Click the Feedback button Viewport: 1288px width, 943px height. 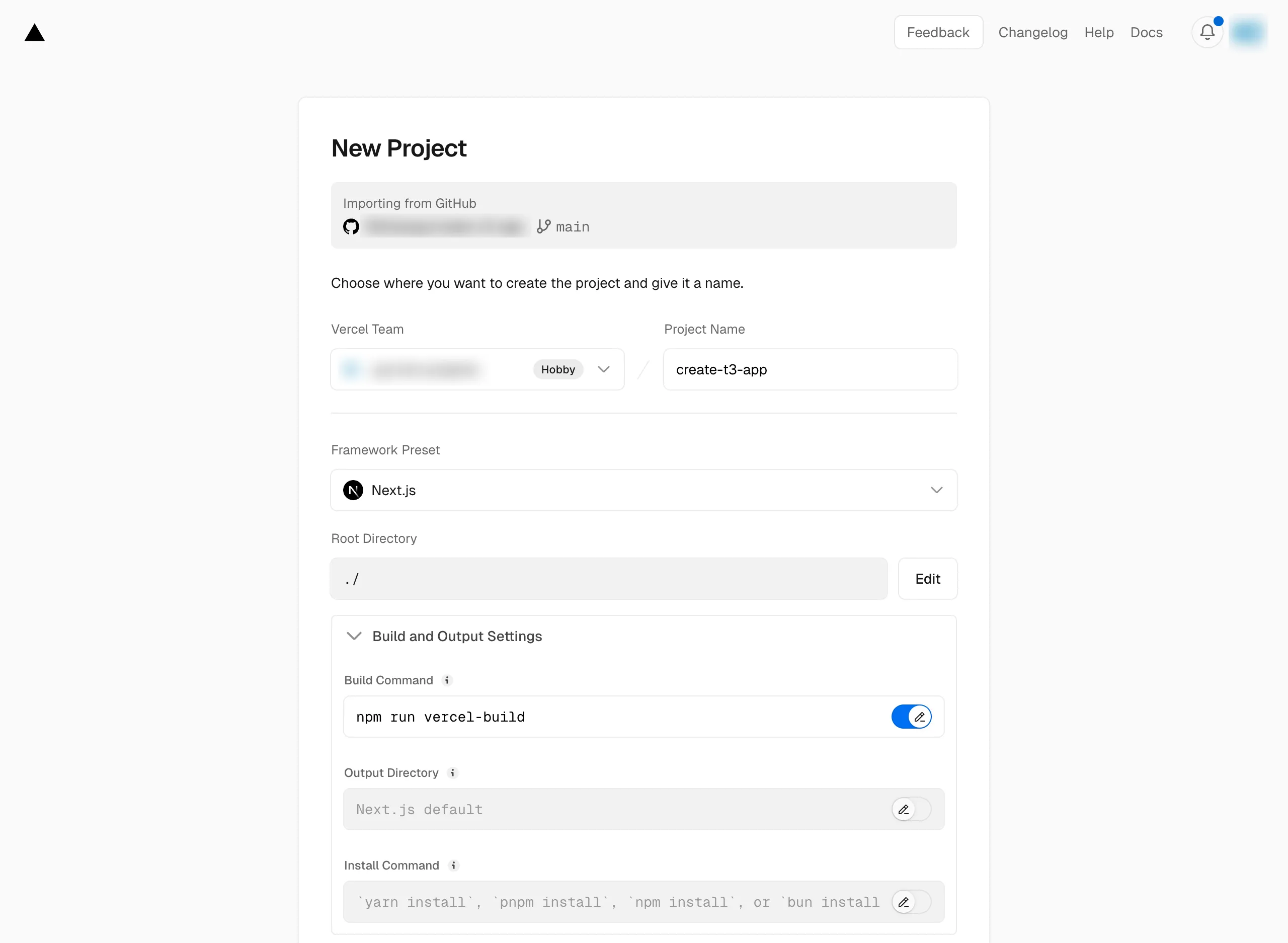[x=938, y=33]
